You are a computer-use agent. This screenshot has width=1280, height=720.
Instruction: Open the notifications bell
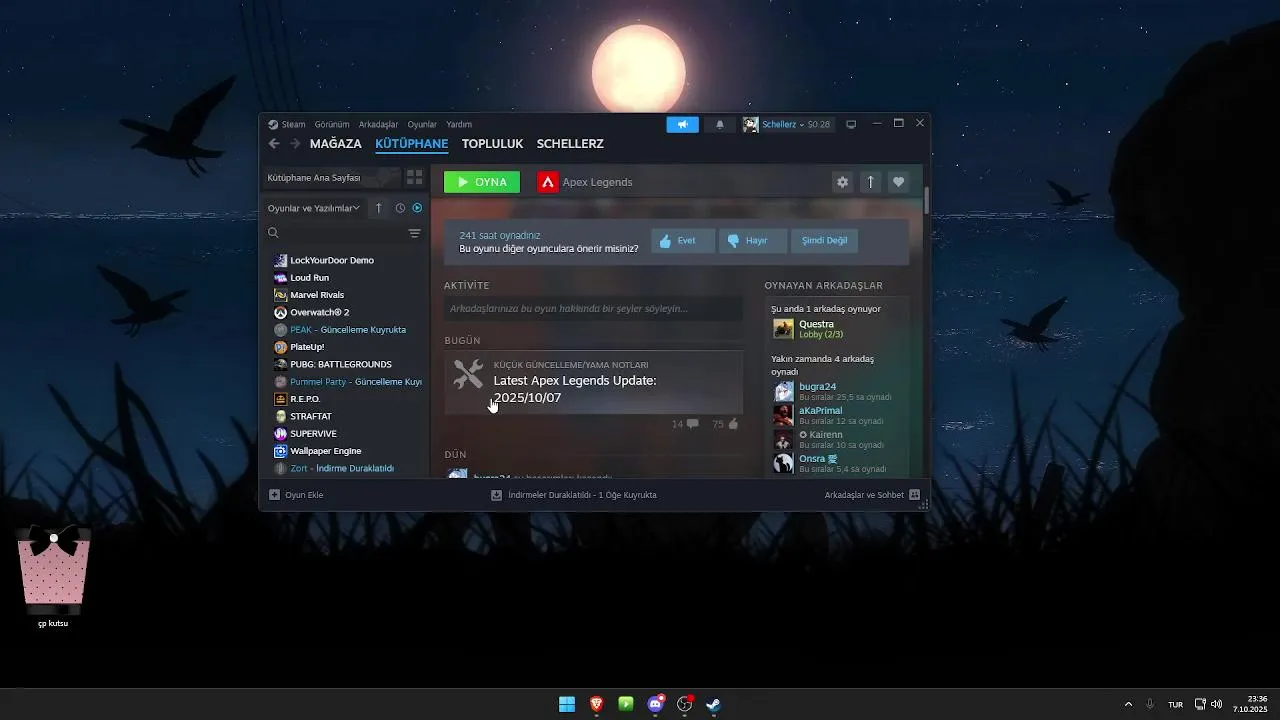[720, 125]
